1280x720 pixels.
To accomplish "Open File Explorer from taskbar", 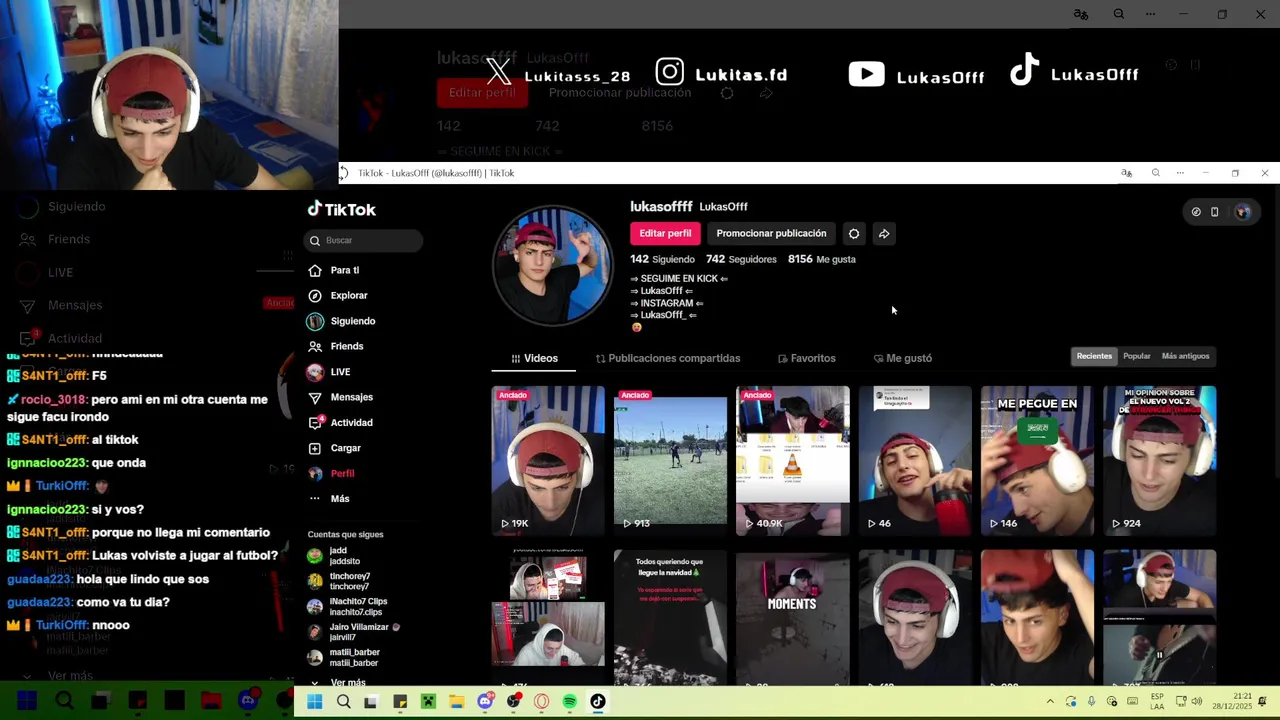I will 456,702.
